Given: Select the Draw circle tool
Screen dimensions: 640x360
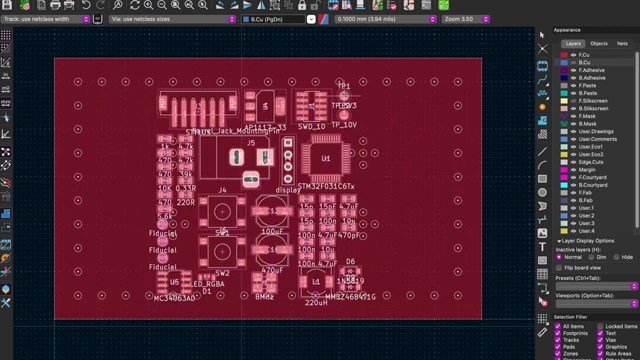Looking at the screenshot, I should pyautogui.click(x=542, y=192).
